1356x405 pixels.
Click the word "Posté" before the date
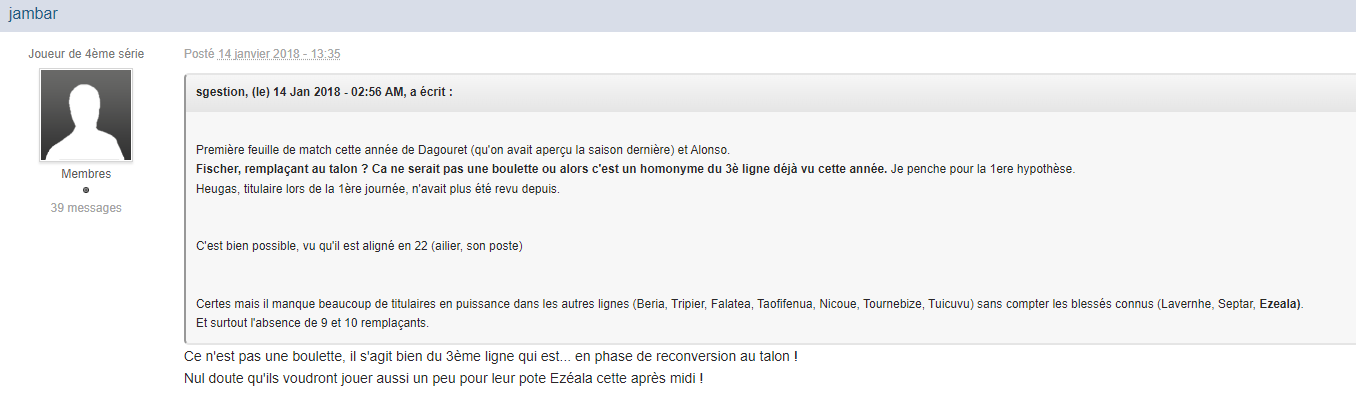[x=200, y=54]
